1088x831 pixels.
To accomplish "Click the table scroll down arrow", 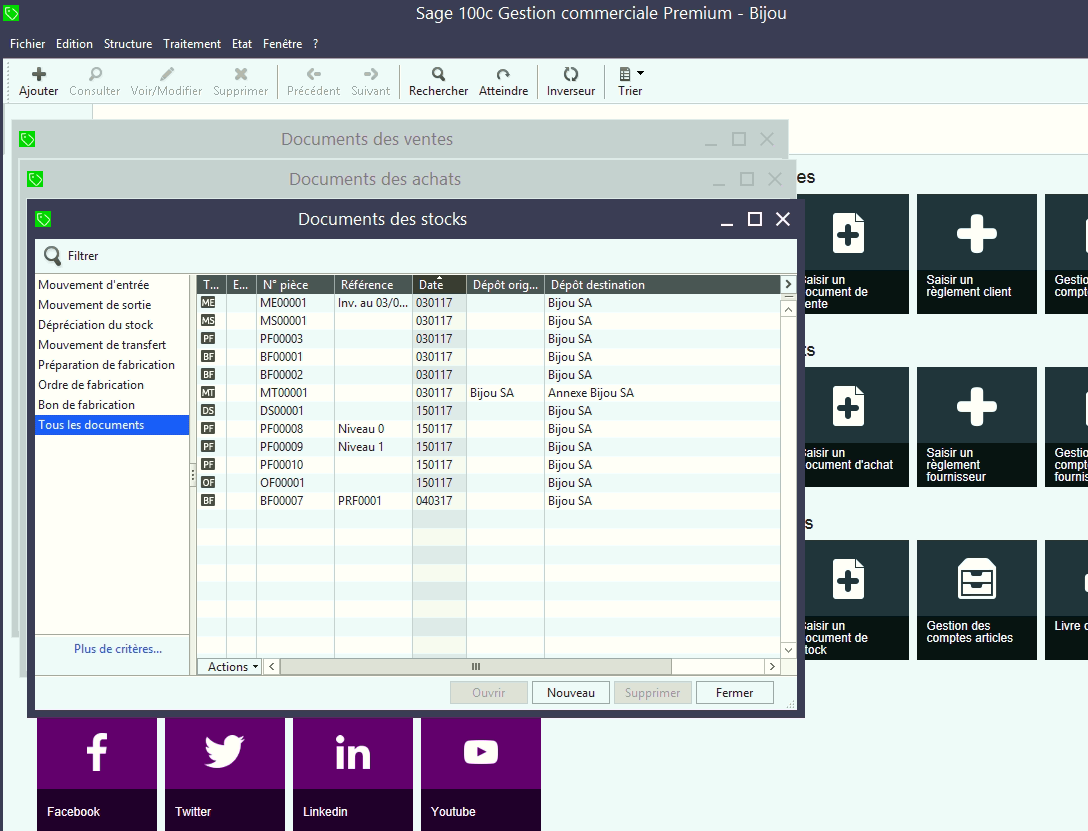I will coord(788,650).
